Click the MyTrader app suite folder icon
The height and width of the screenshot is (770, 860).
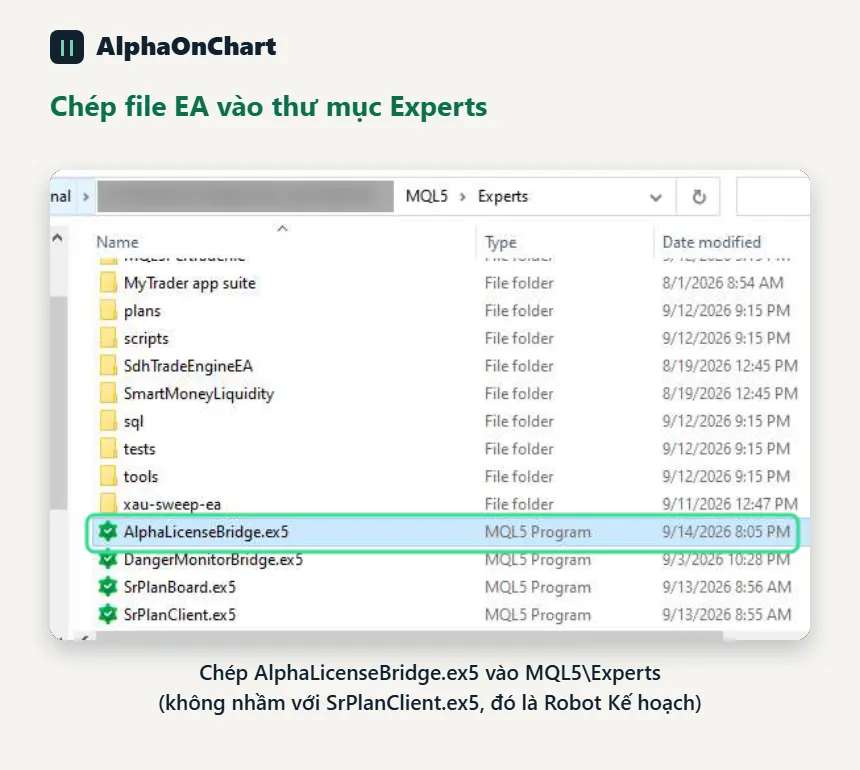[108, 283]
